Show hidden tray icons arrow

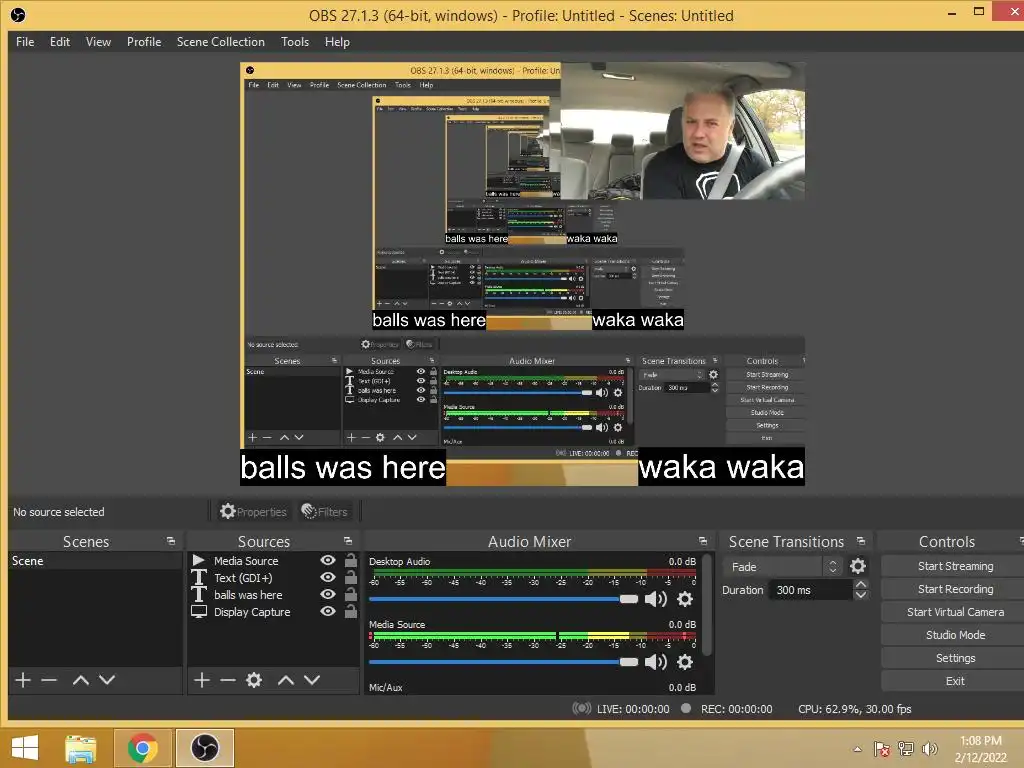[857, 749]
